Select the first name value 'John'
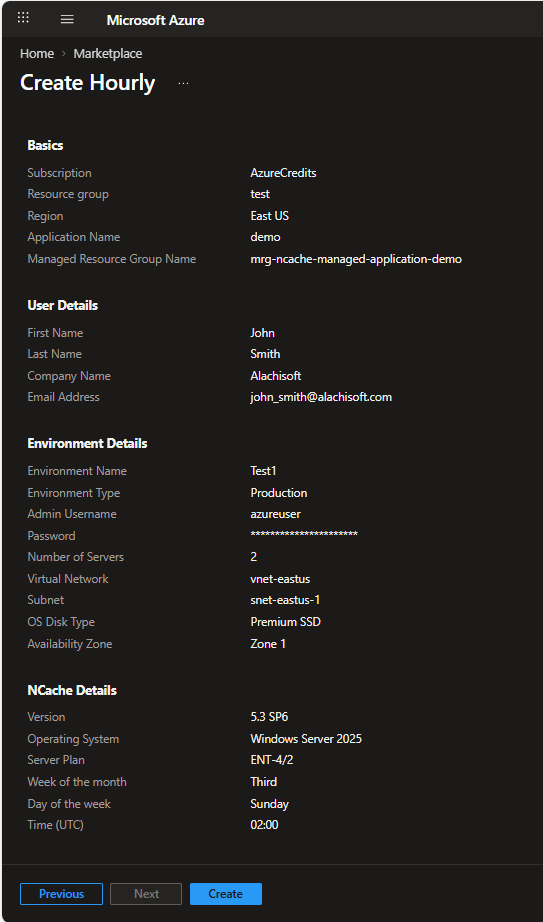The height and width of the screenshot is (922, 543). (262, 333)
